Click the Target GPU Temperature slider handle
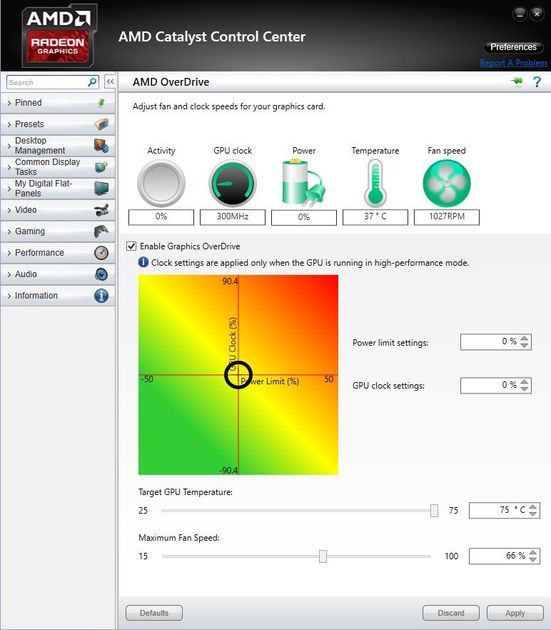 point(434,511)
